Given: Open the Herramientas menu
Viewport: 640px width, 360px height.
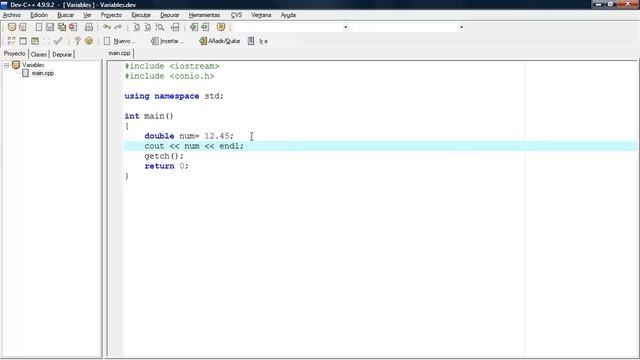Looking at the screenshot, I should pyautogui.click(x=204, y=15).
